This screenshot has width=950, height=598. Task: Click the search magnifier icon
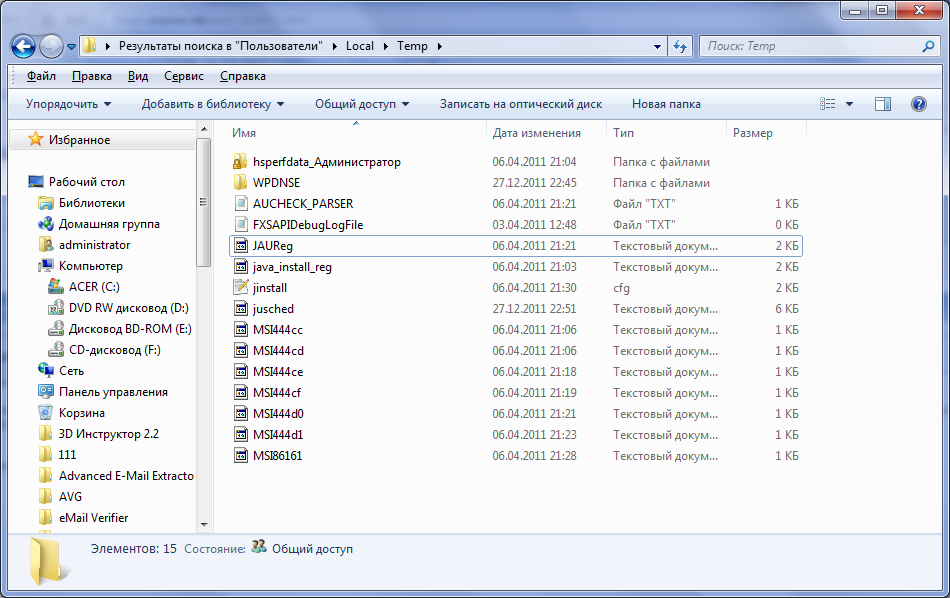click(928, 46)
